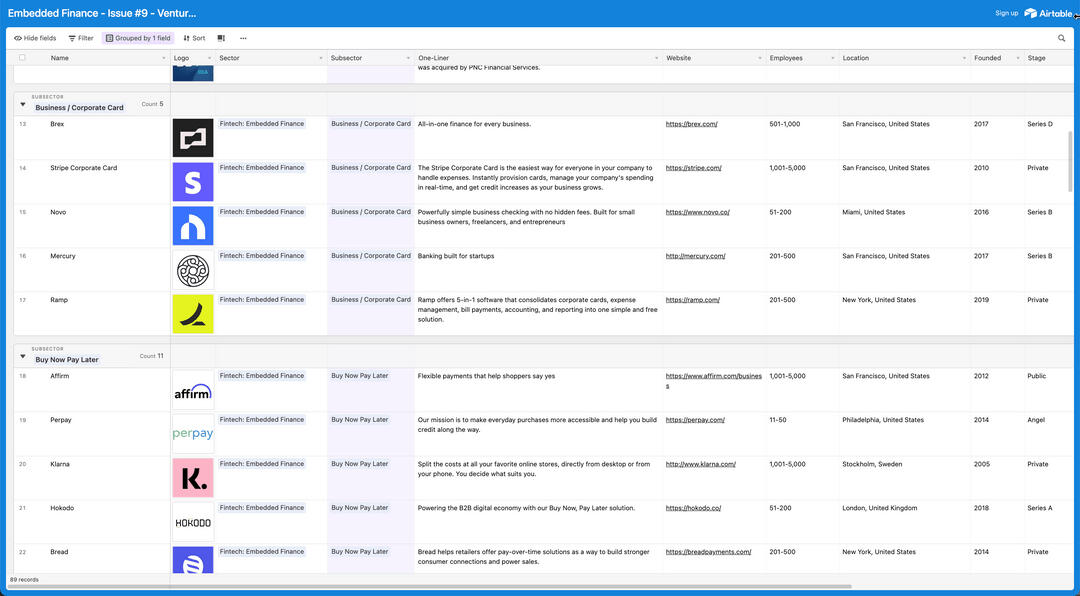Open the Sort options
The height and width of the screenshot is (596, 1080).
[194, 38]
